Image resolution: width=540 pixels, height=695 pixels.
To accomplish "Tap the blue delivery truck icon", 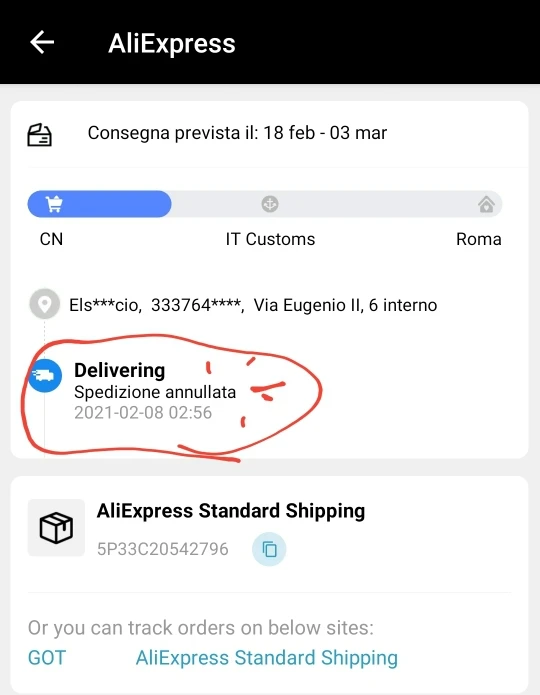I will (45, 376).
